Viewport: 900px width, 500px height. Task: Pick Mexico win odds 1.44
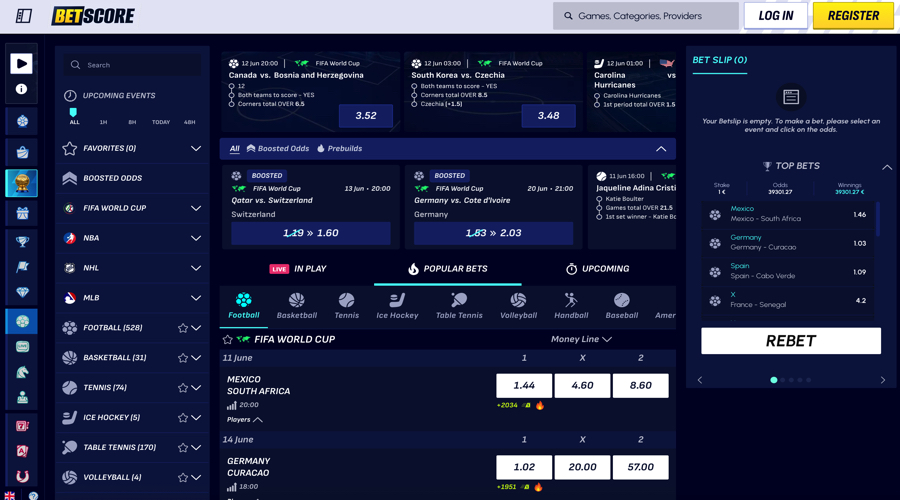pos(524,386)
